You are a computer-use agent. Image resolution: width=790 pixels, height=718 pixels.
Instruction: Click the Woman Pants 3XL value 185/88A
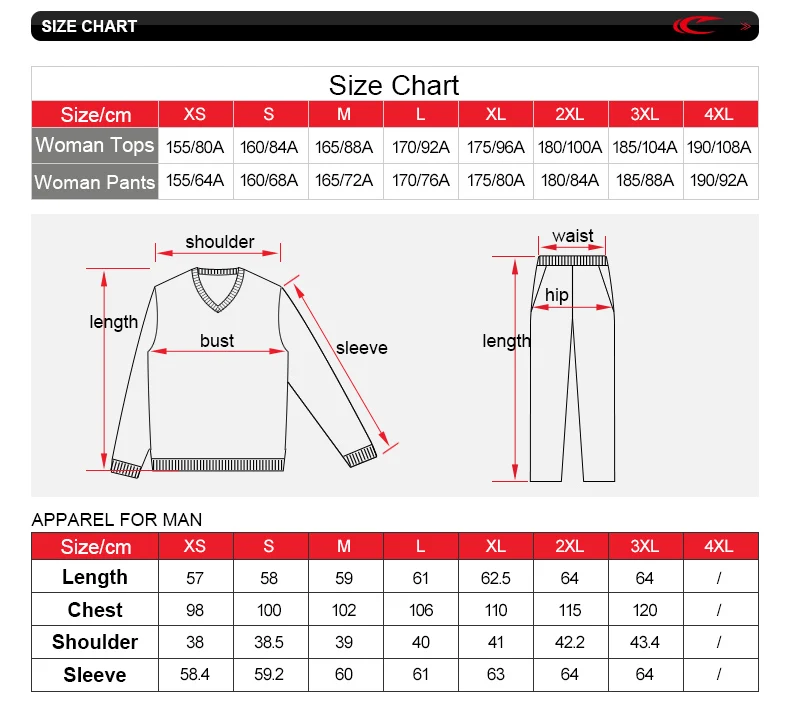click(645, 180)
